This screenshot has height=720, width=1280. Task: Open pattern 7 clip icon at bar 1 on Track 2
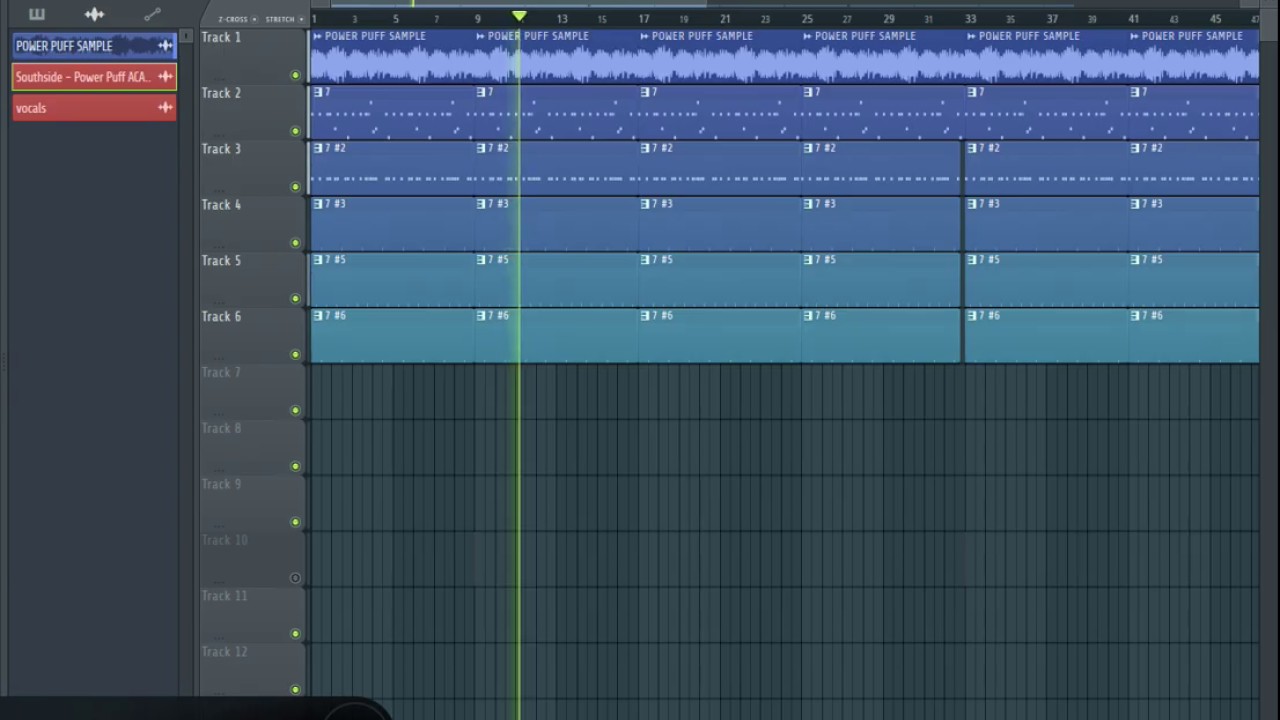(x=318, y=92)
